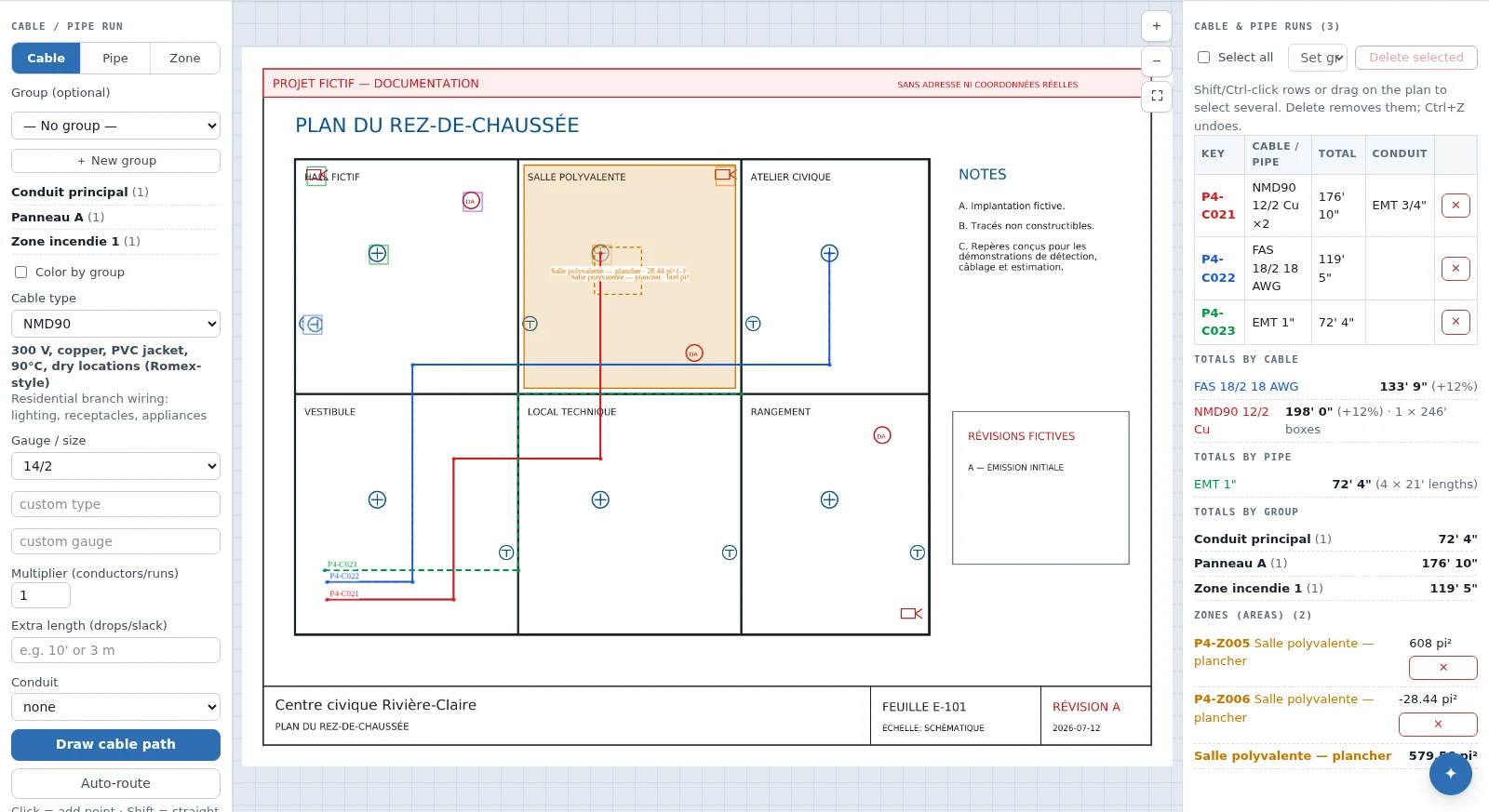Click the thermostat symbol on Salle Polyvalente wall
This screenshot has width=1489, height=812.
tap(530, 324)
